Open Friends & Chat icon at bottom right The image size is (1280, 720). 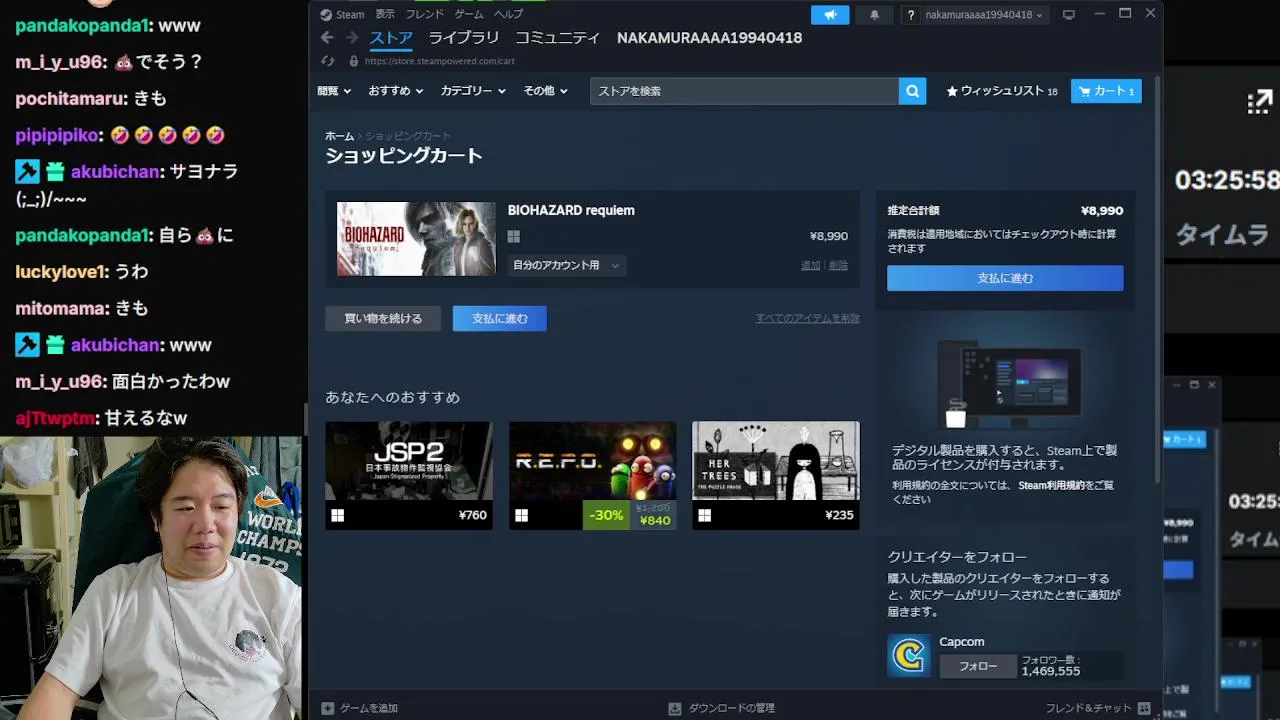pyautogui.click(x=1144, y=708)
